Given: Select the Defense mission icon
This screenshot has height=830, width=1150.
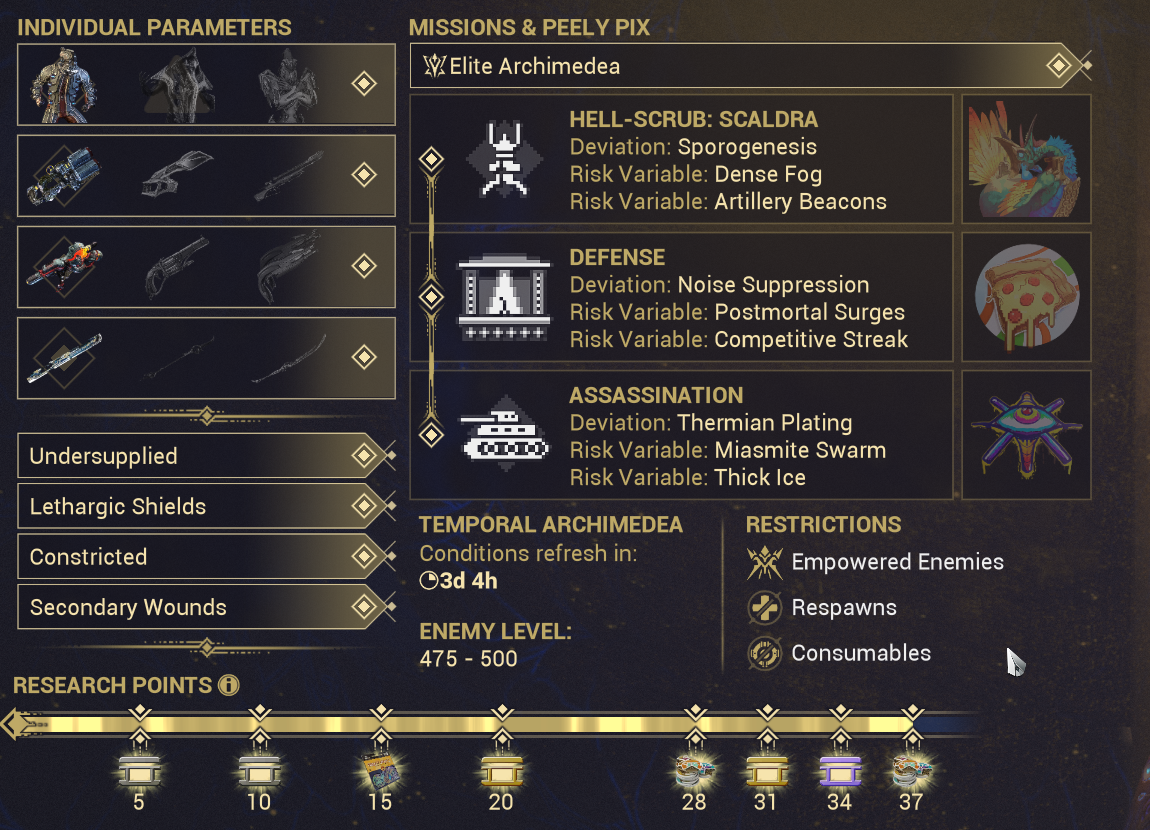Looking at the screenshot, I should (505, 297).
